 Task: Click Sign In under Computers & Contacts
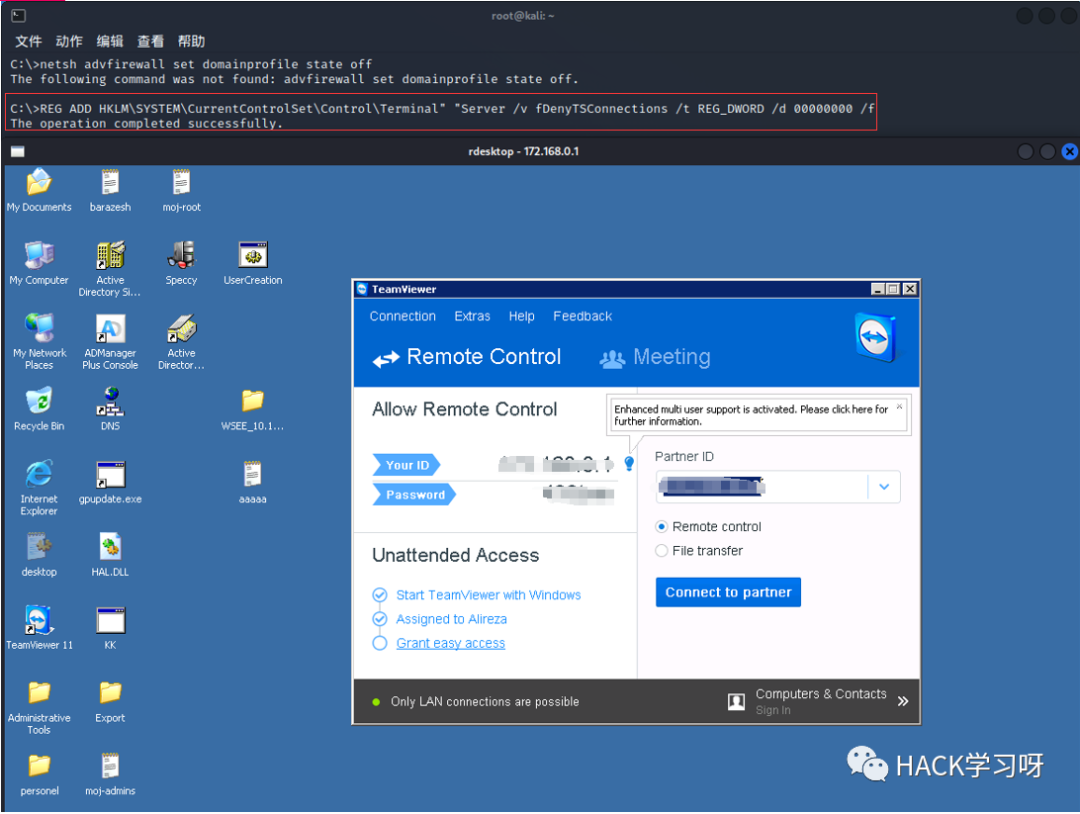click(x=773, y=710)
